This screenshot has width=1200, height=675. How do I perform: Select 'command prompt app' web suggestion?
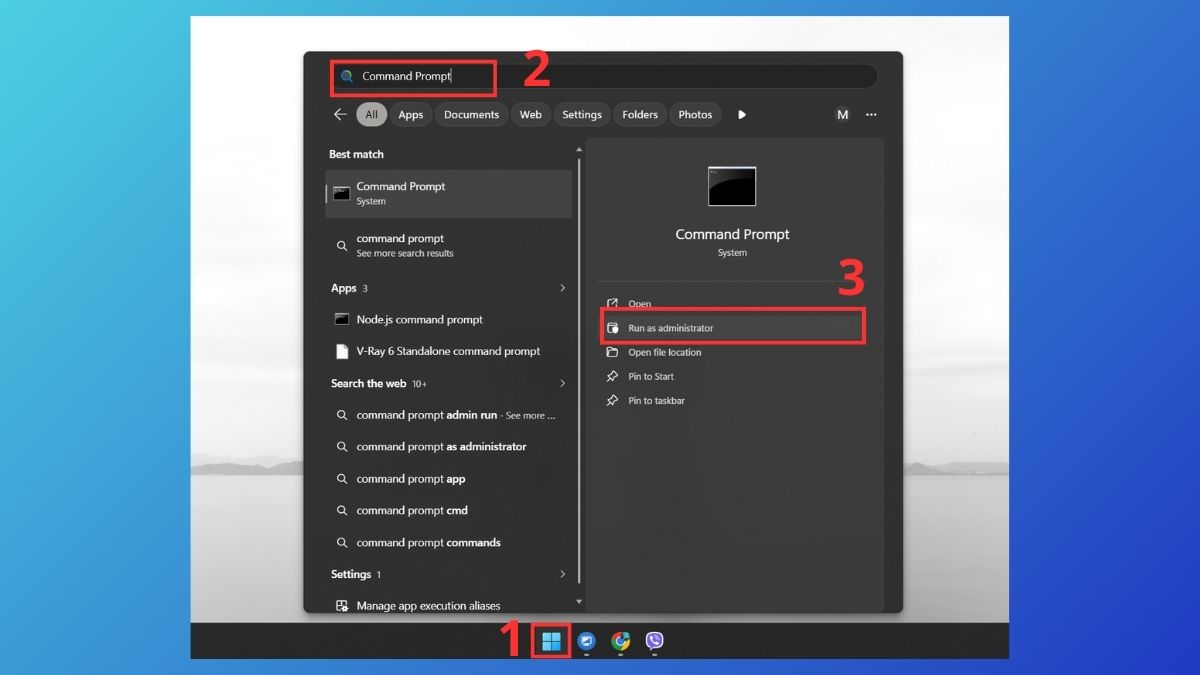tap(448, 479)
